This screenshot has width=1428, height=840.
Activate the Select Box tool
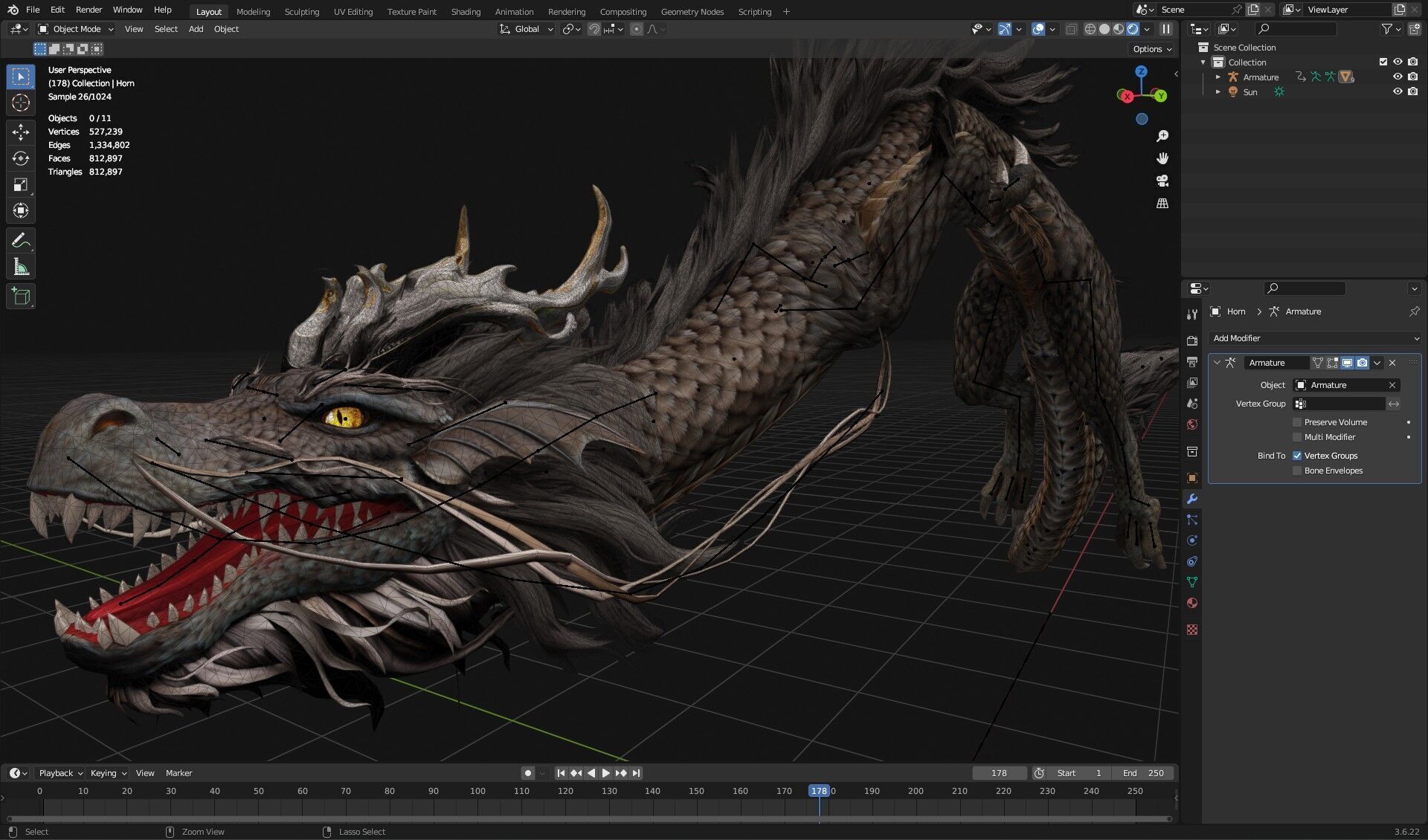21,77
